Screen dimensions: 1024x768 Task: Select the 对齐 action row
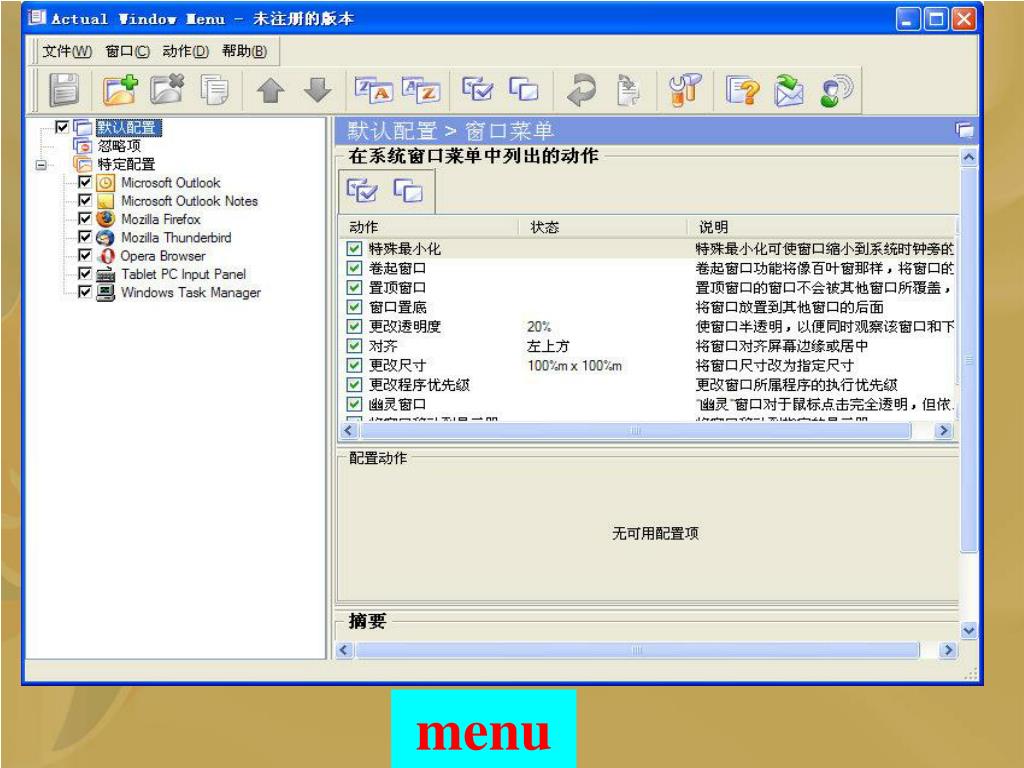(648, 345)
